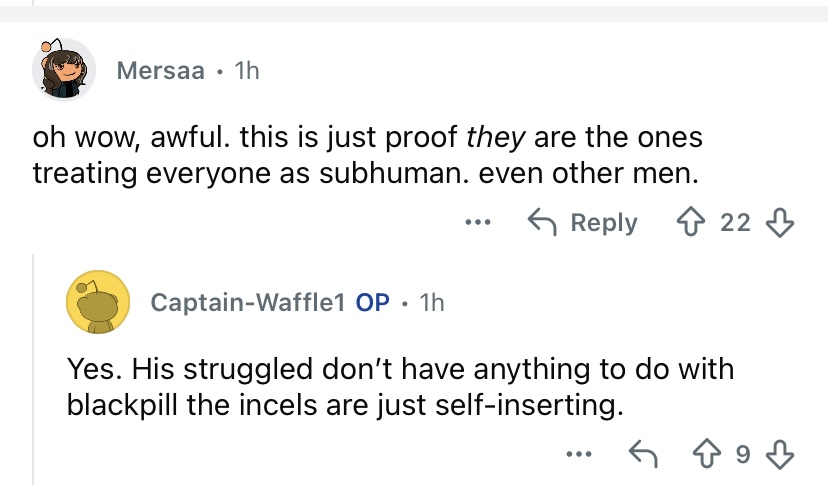Open Mersaa's avatar profile picture
This screenshot has height=485, width=828.
click(64, 71)
